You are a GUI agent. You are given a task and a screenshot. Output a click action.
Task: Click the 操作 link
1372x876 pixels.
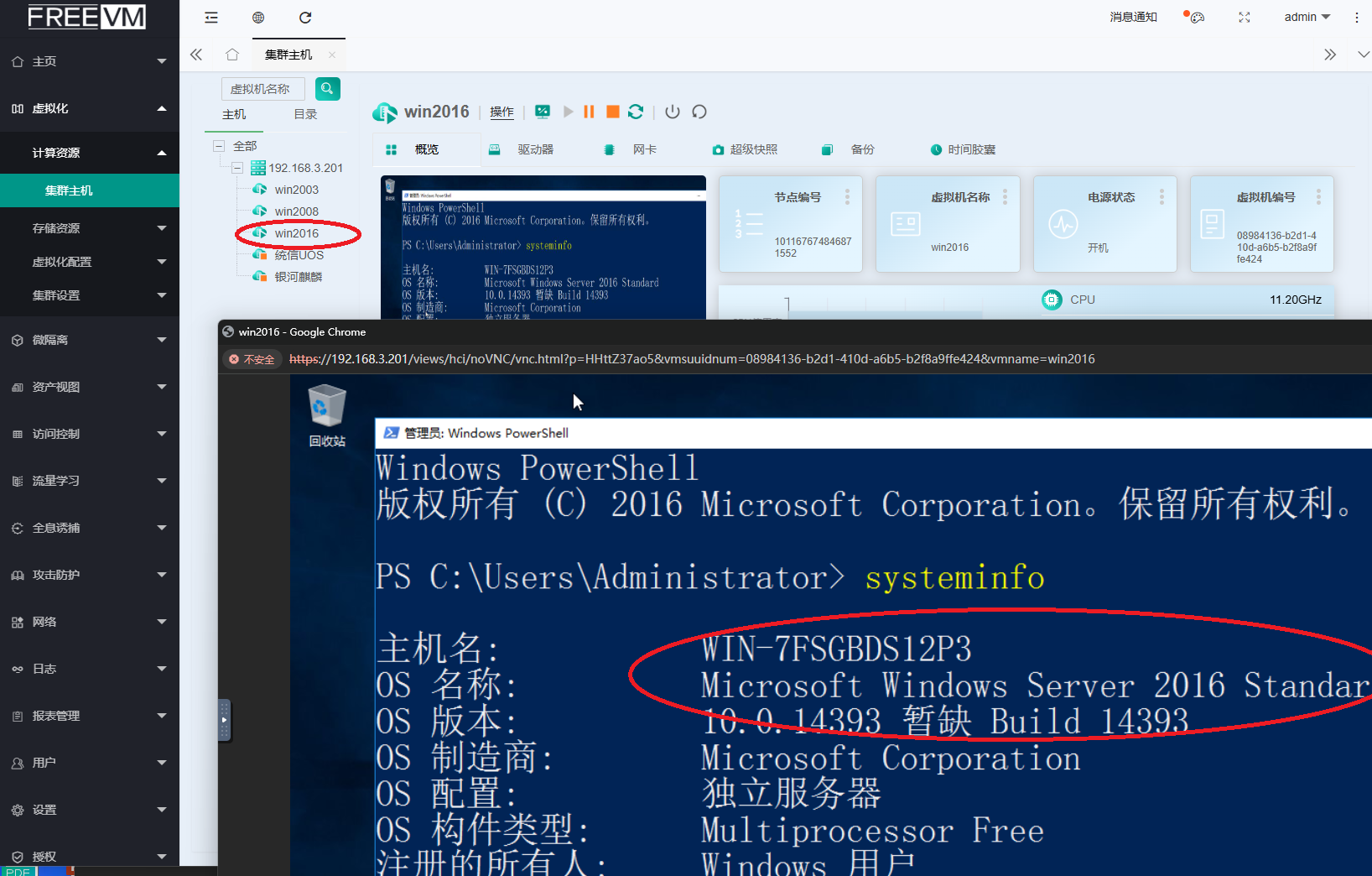[x=502, y=112]
